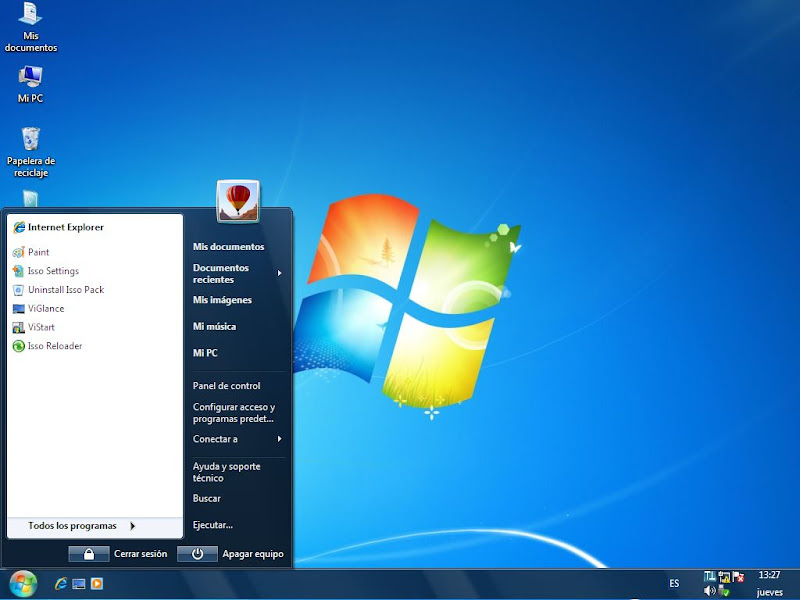This screenshot has width=800, height=600.
Task: Launch Internet Explorer from the Start menu
Action: pyautogui.click(x=59, y=228)
